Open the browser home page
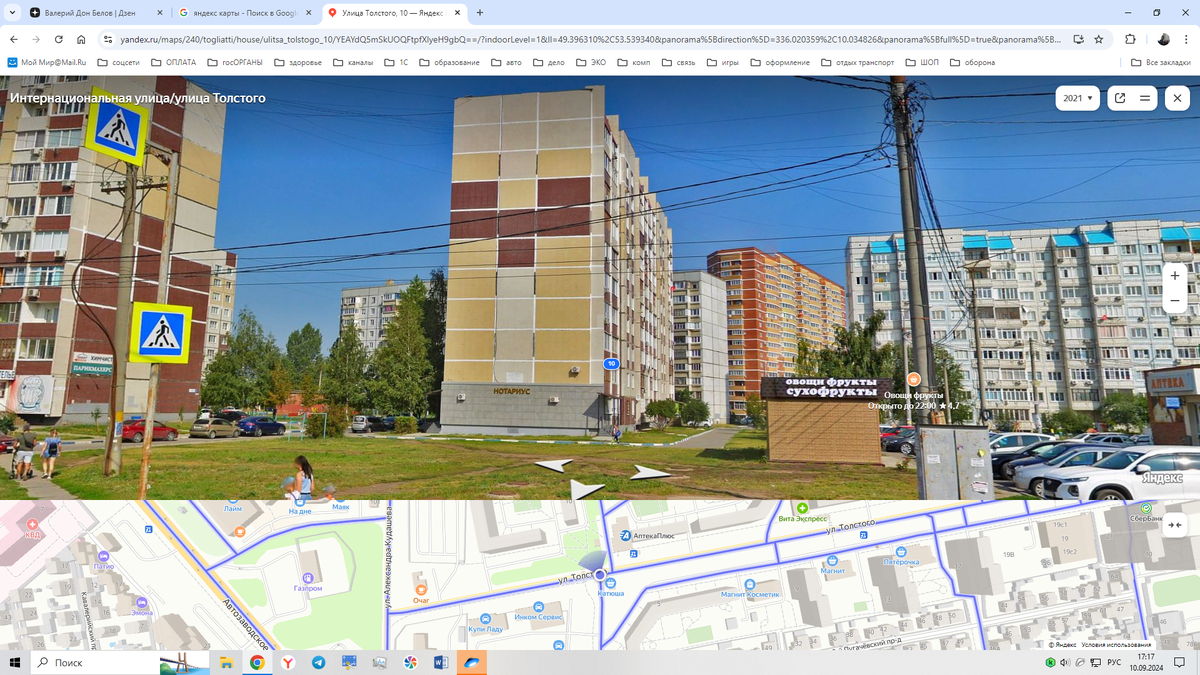The height and width of the screenshot is (675, 1200). click(81, 39)
